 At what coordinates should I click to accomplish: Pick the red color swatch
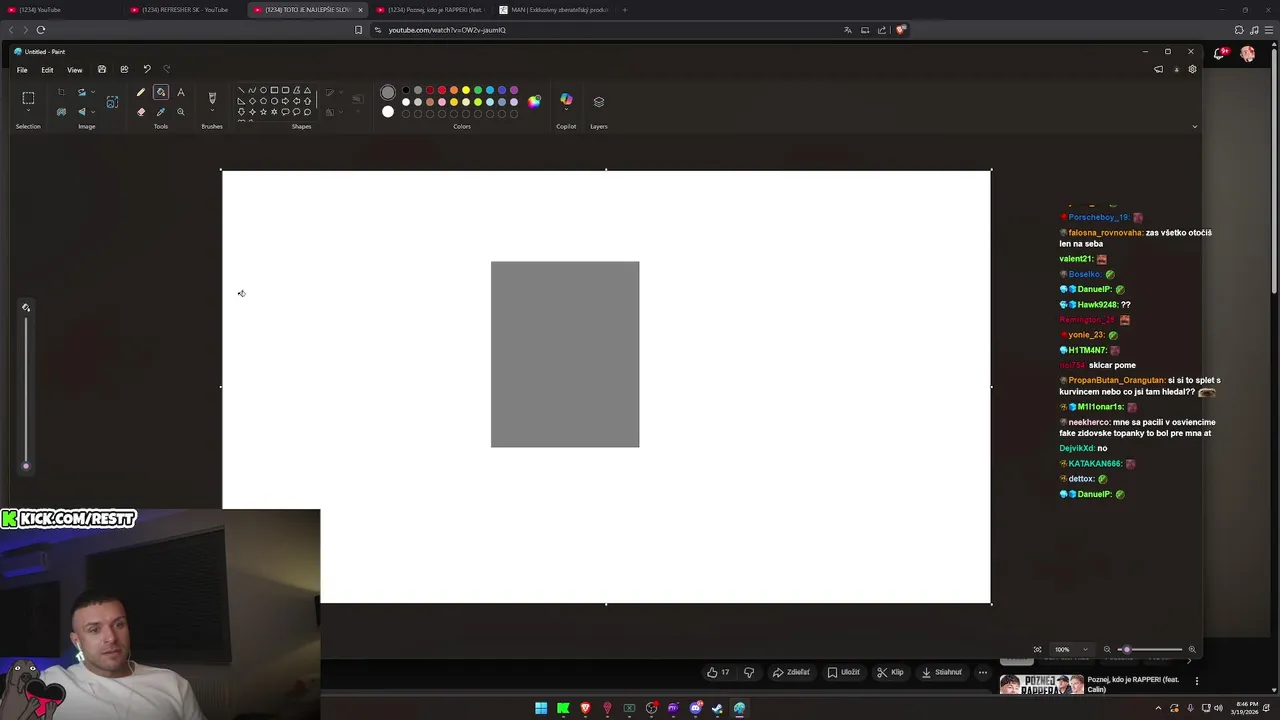coord(442,90)
